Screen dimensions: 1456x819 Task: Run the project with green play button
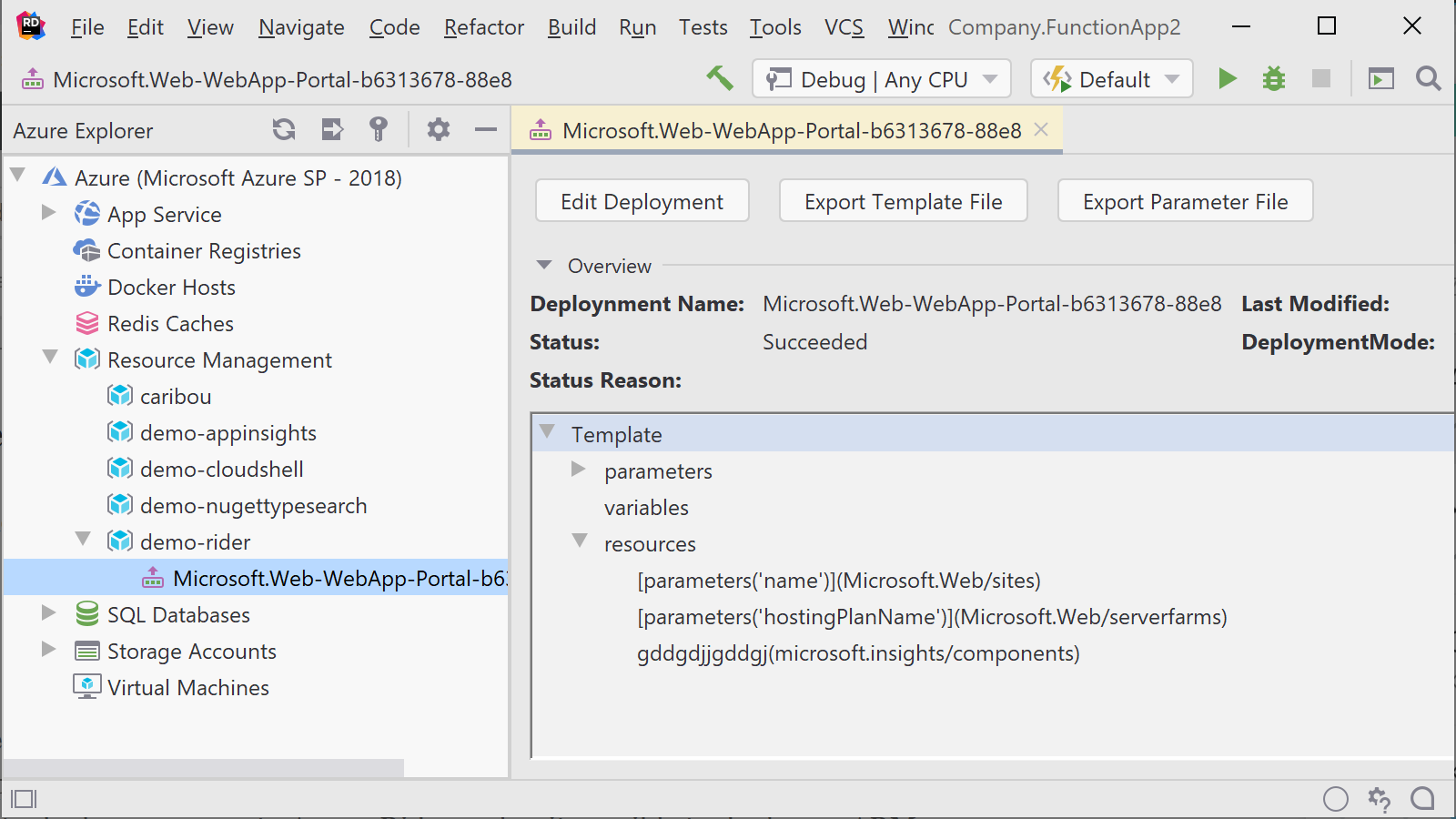tap(1227, 79)
